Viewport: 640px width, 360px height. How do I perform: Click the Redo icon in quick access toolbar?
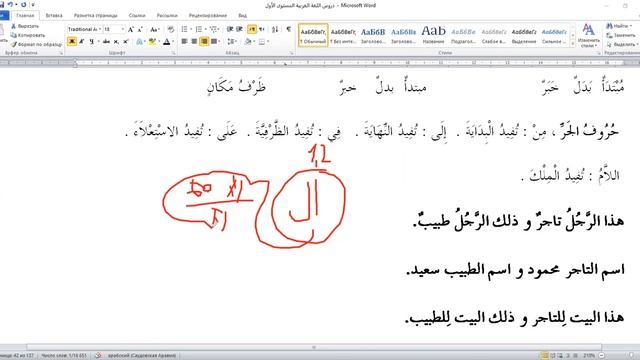point(23,4)
